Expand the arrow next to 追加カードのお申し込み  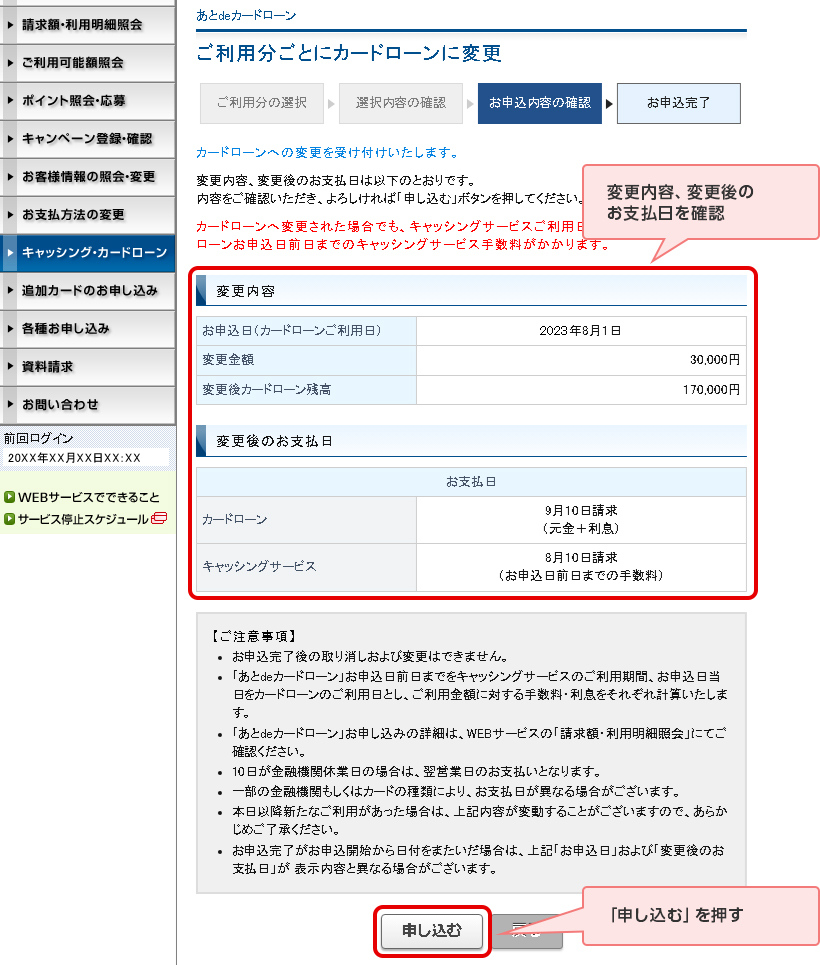tap(11, 291)
